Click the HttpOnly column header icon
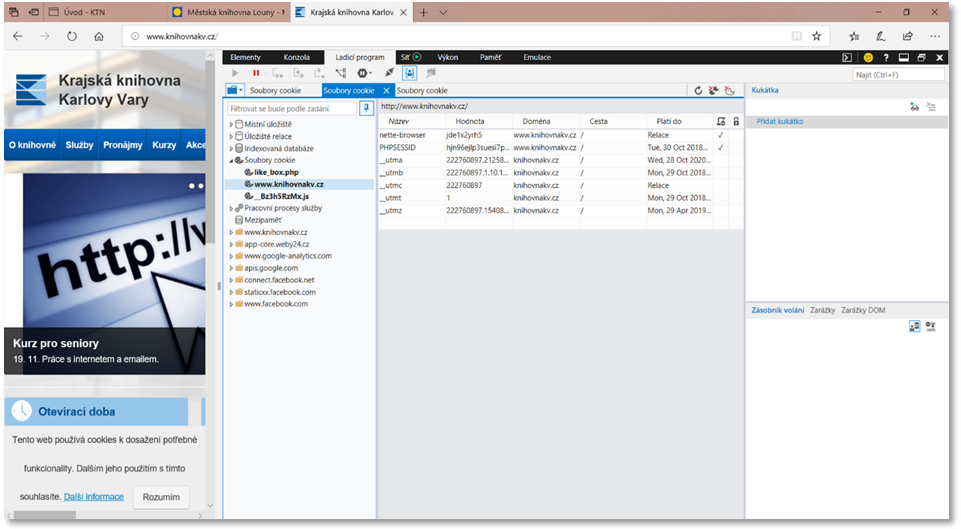The height and width of the screenshot is (529, 961). tap(721, 121)
